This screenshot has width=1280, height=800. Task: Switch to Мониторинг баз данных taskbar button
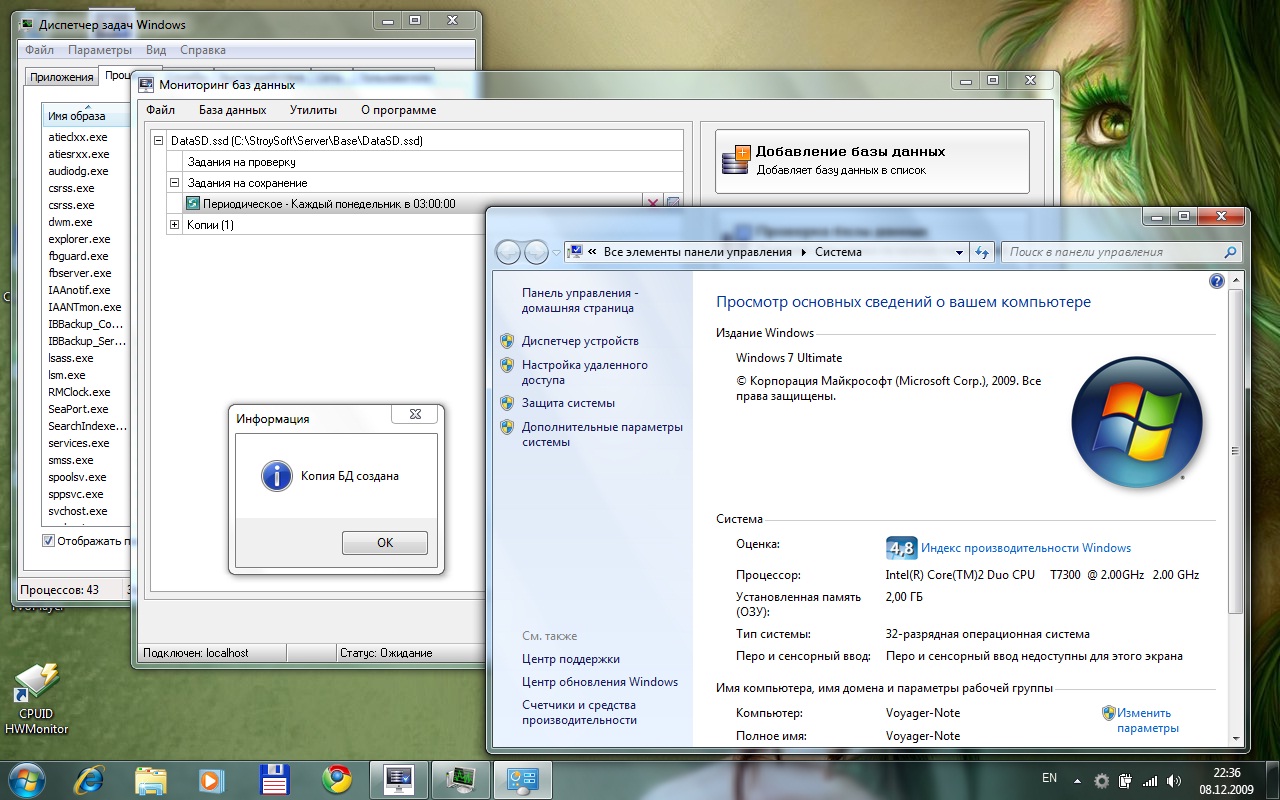399,779
